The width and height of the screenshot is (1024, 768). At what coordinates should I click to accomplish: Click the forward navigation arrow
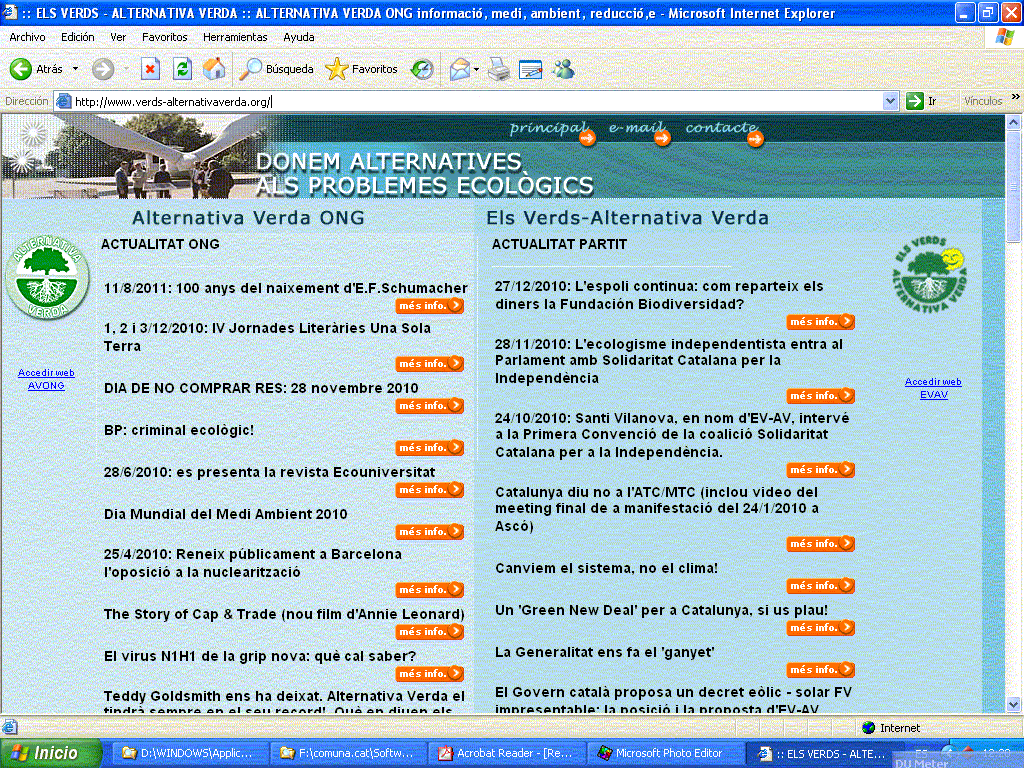103,69
